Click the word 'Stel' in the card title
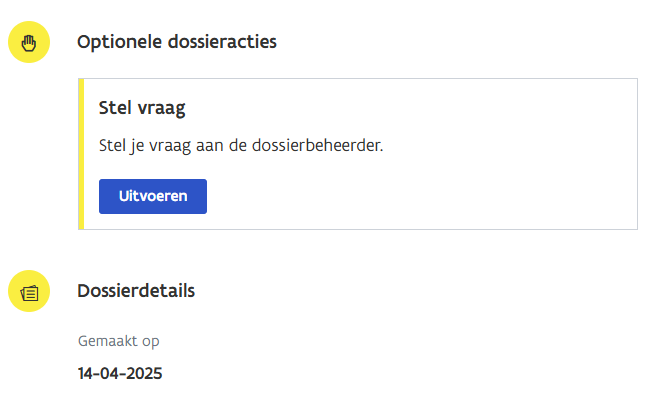 click(x=115, y=106)
